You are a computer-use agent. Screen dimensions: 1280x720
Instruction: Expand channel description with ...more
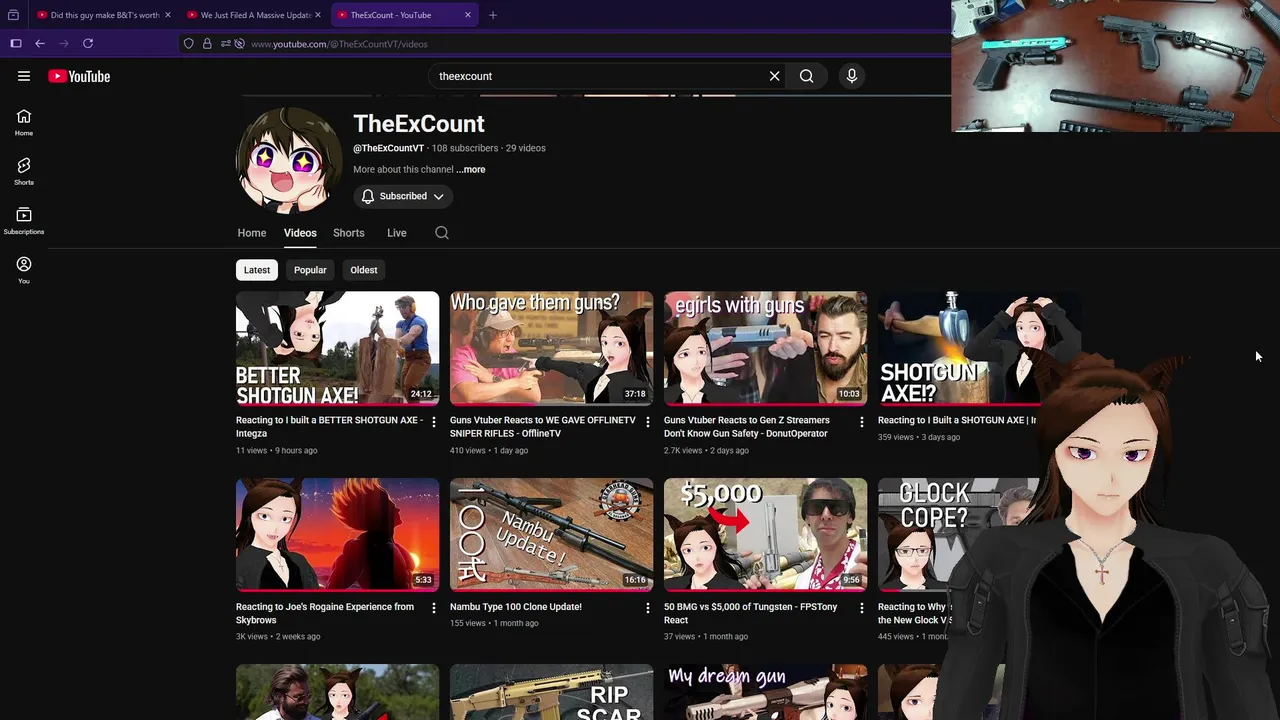[x=471, y=170]
